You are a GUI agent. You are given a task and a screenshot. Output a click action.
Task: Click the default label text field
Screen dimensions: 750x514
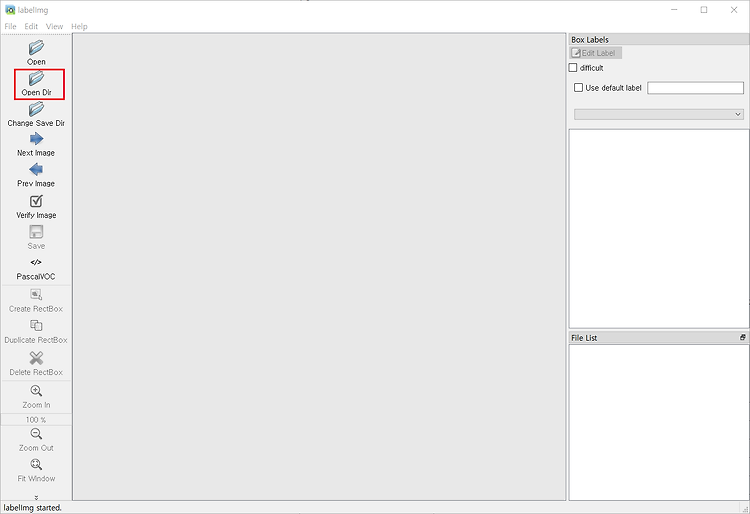695,88
